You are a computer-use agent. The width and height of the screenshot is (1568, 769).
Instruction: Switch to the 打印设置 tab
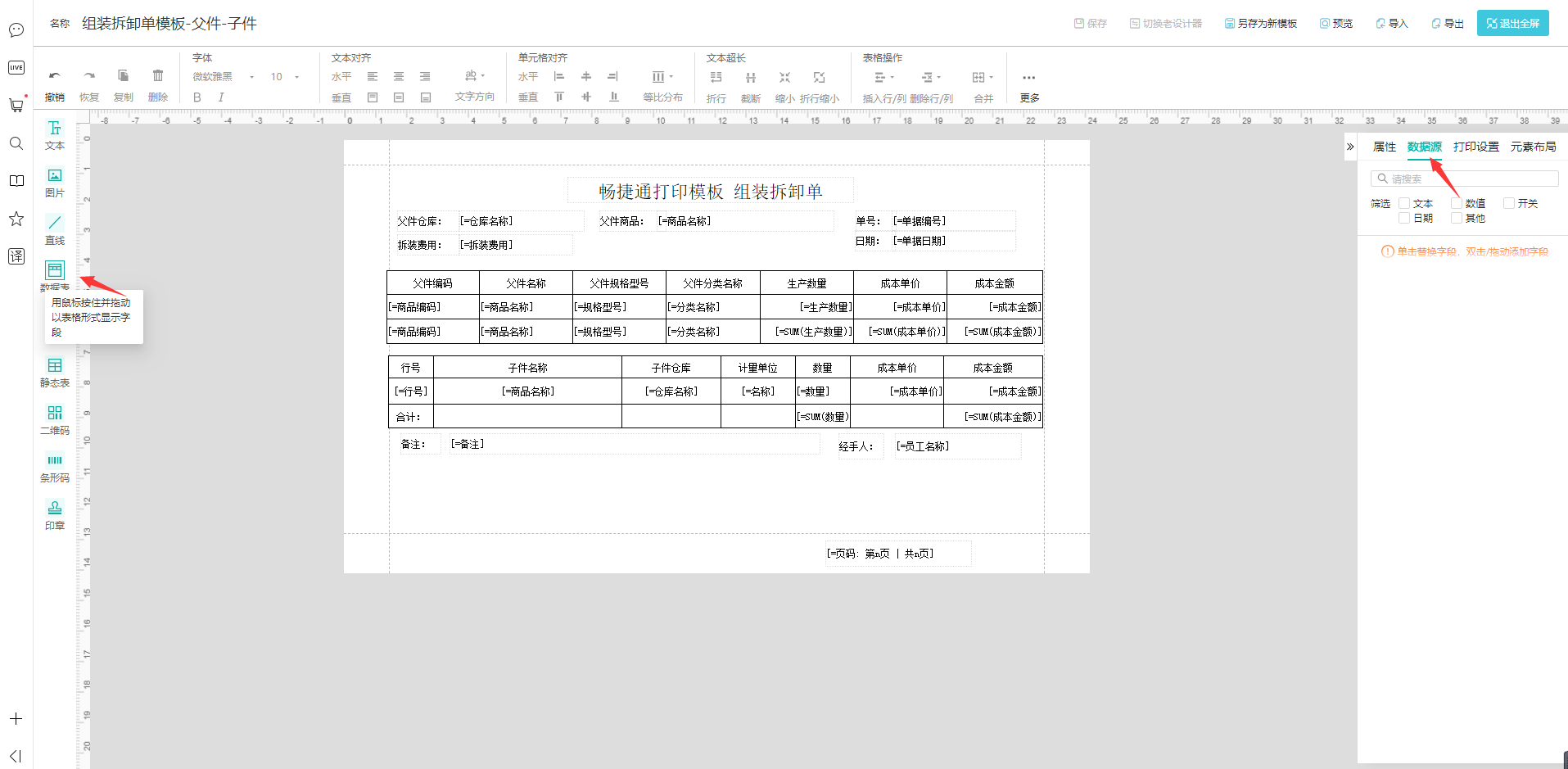[x=1476, y=147]
